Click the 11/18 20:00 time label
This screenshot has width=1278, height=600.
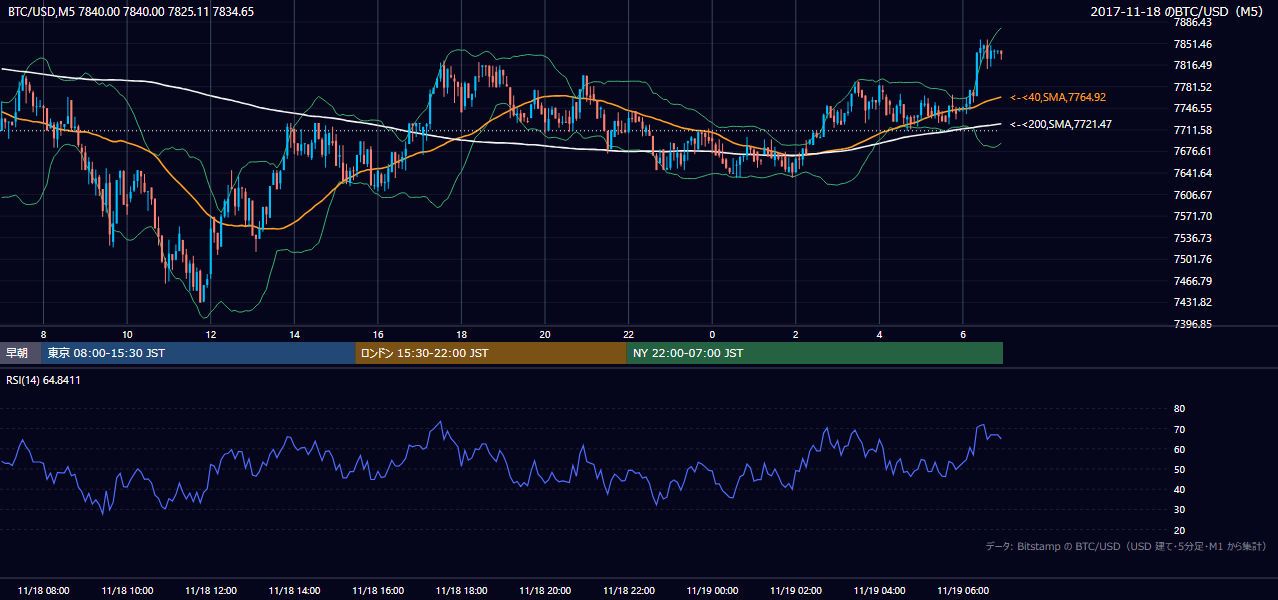[x=545, y=591]
